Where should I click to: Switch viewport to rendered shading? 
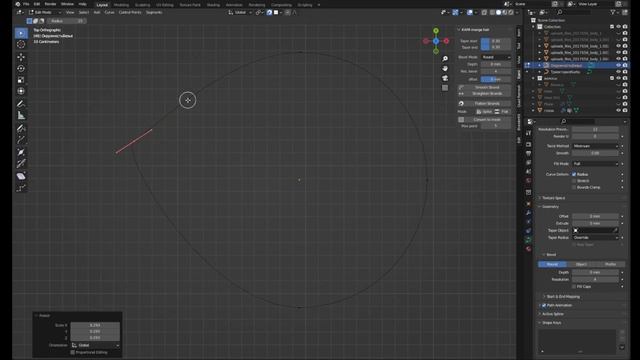point(511,13)
